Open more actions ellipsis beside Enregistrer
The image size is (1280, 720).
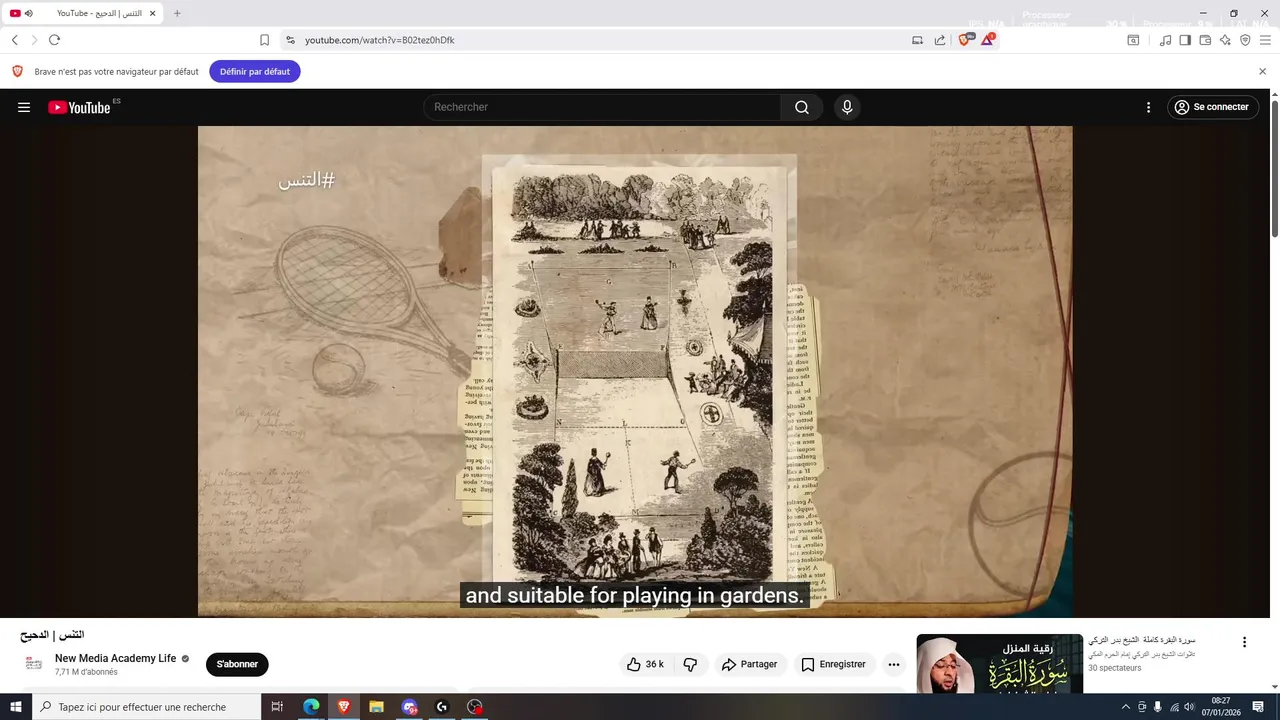pos(894,664)
